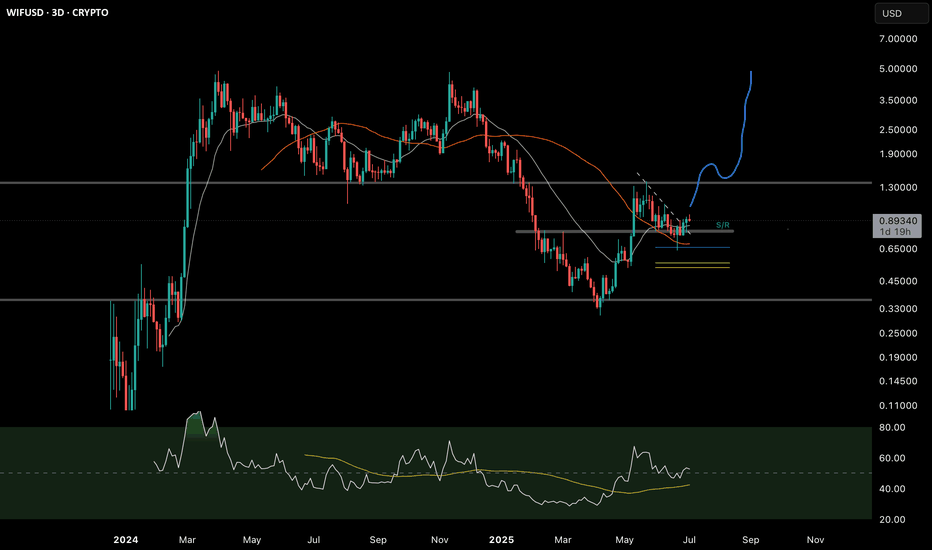Screen dimensions: 932x550
Task: Click the 0.25000 price axis label
Action: pyautogui.click(x=898, y=333)
